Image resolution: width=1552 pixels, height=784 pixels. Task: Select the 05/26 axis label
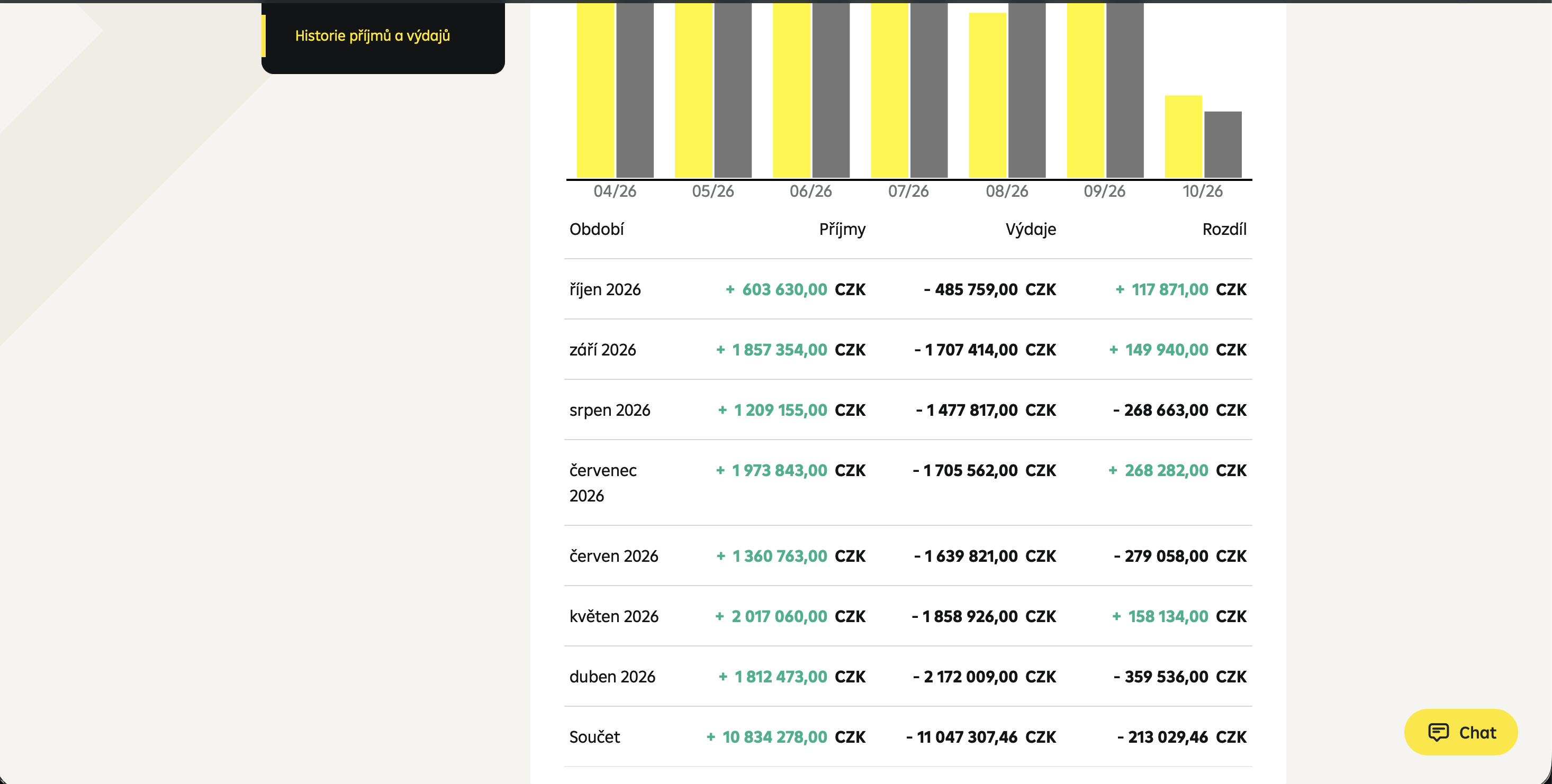tap(712, 191)
